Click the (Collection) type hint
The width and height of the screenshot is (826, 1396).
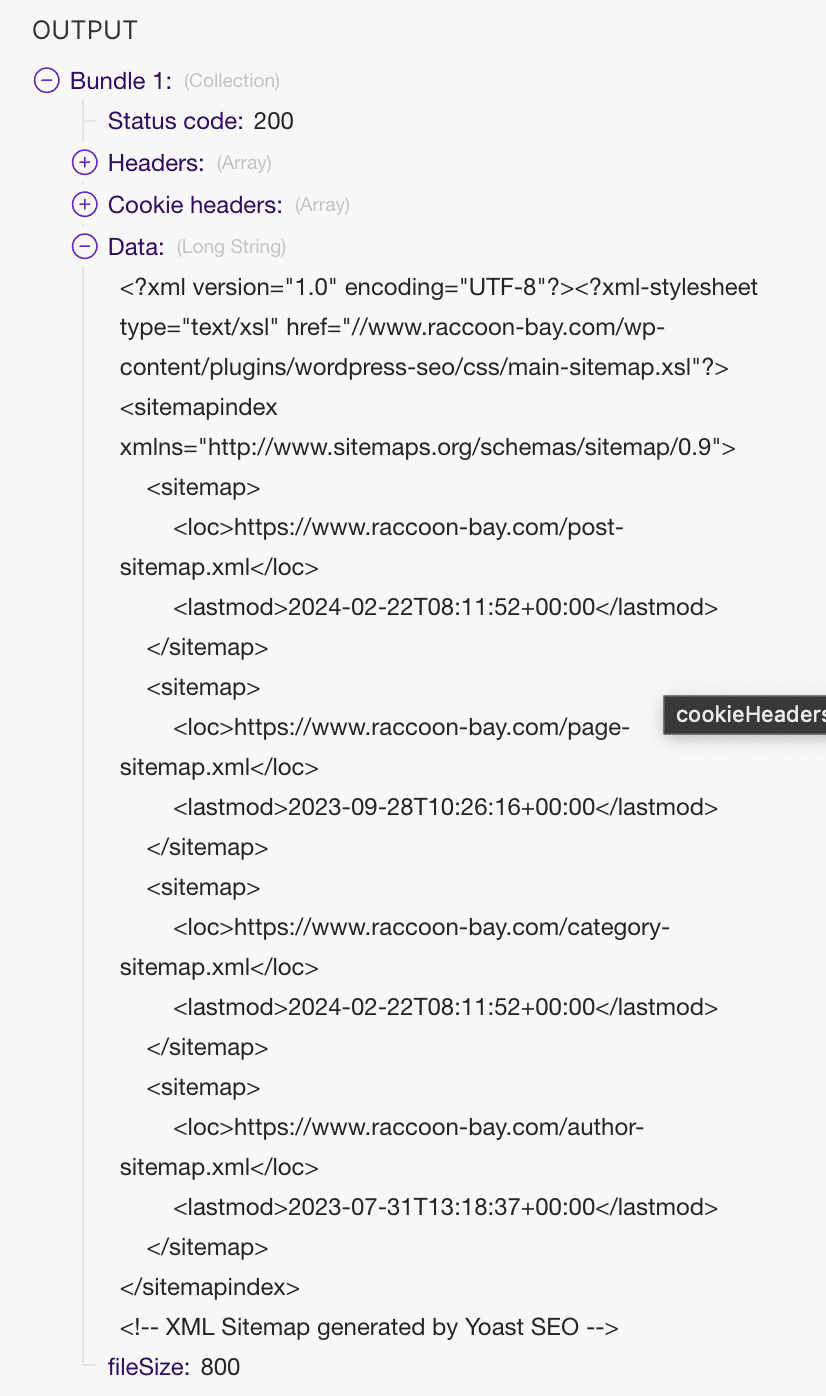tap(232, 81)
